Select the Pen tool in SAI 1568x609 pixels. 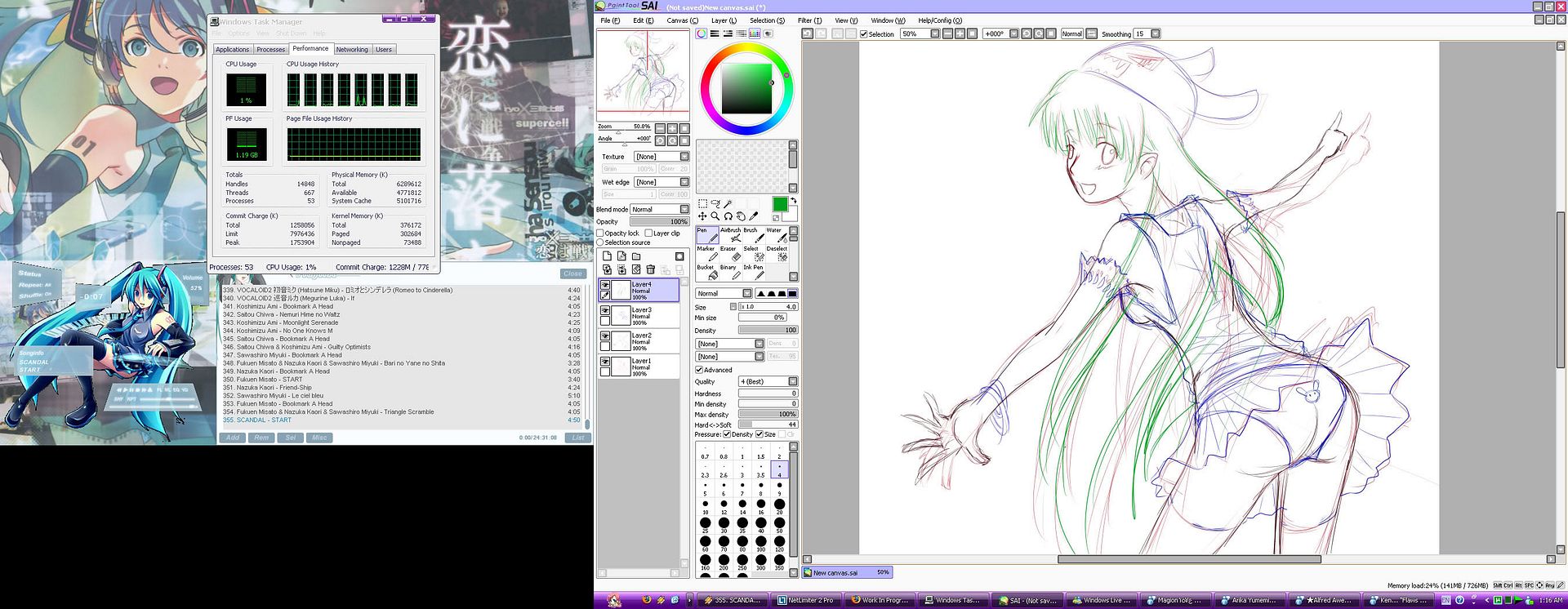pyautogui.click(x=706, y=235)
